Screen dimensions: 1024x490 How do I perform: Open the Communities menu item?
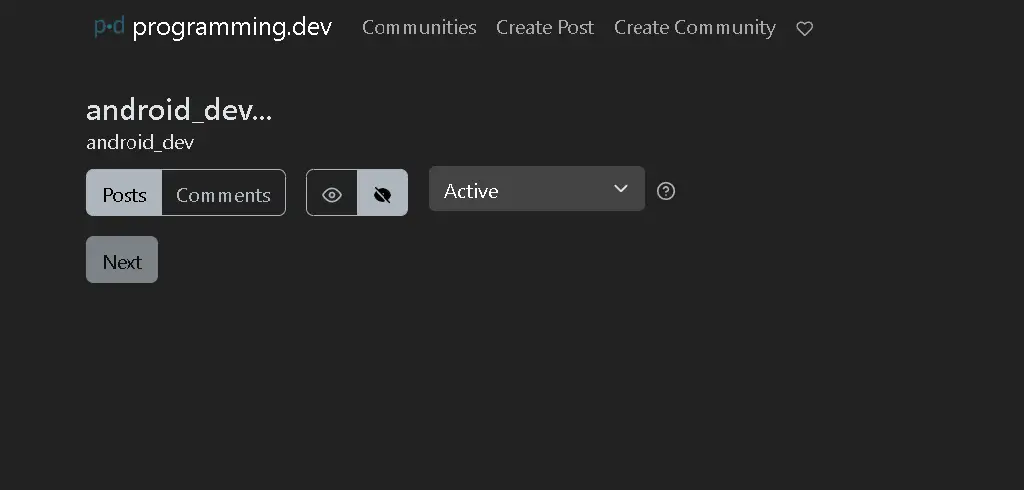[x=419, y=27]
